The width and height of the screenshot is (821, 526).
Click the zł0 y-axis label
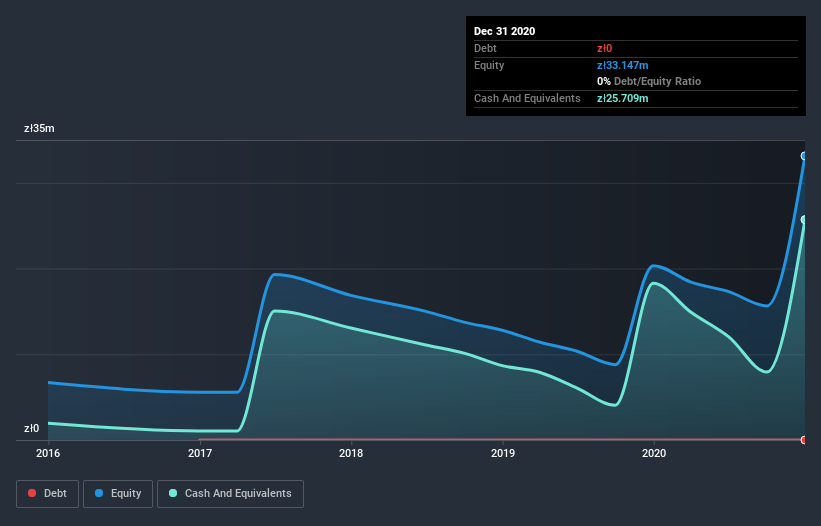pos(31,428)
